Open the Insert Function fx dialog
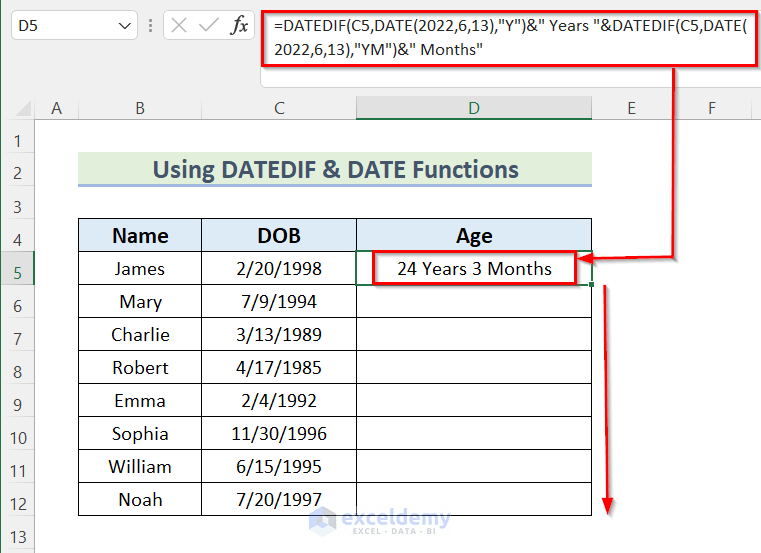Image resolution: width=761 pixels, height=553 pixels. tap(239, 25)
